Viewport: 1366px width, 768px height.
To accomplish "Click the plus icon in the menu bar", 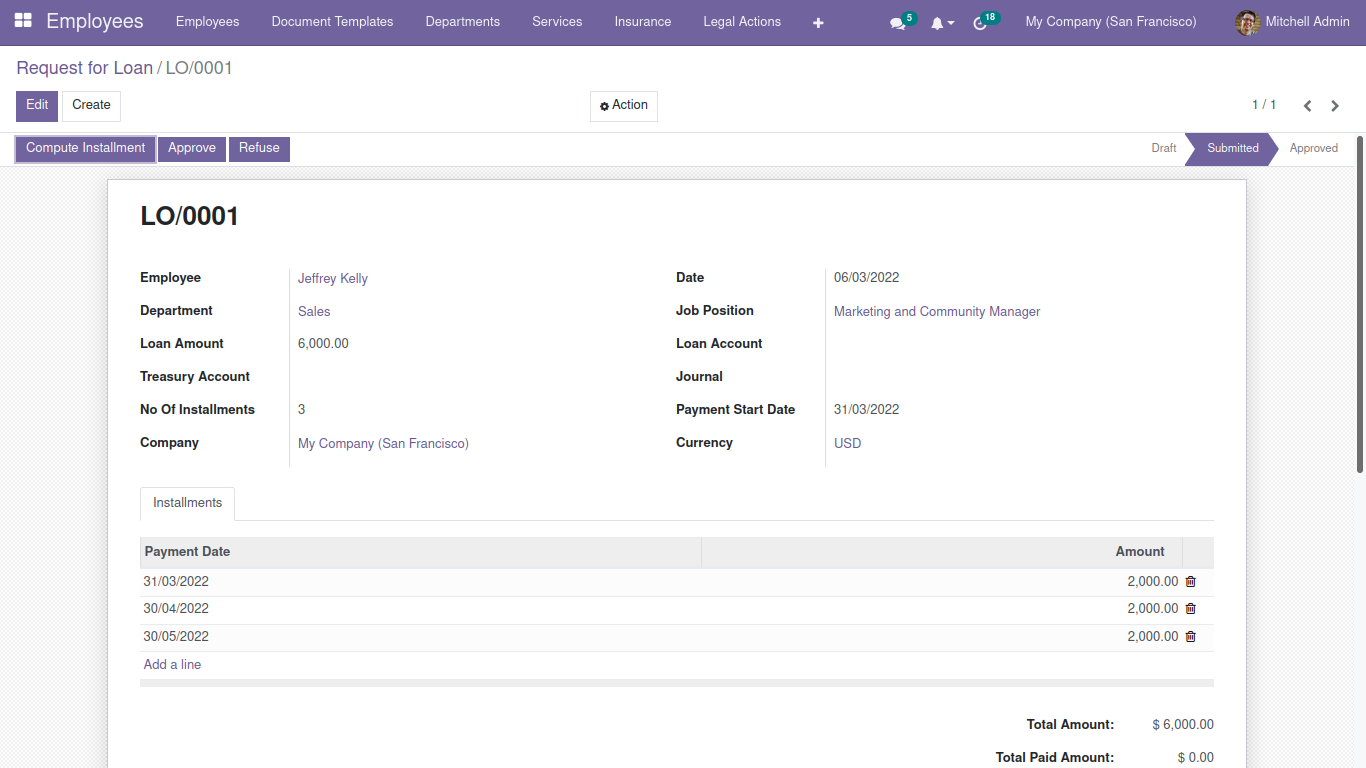I will [x=818, y=21].
